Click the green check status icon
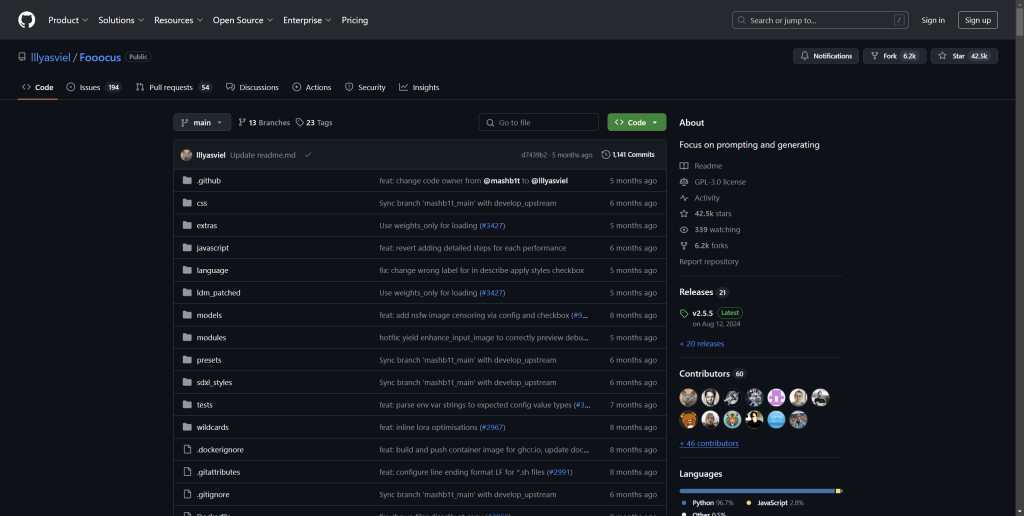This screenshot has width=1024, height=516. pos(308,155)
